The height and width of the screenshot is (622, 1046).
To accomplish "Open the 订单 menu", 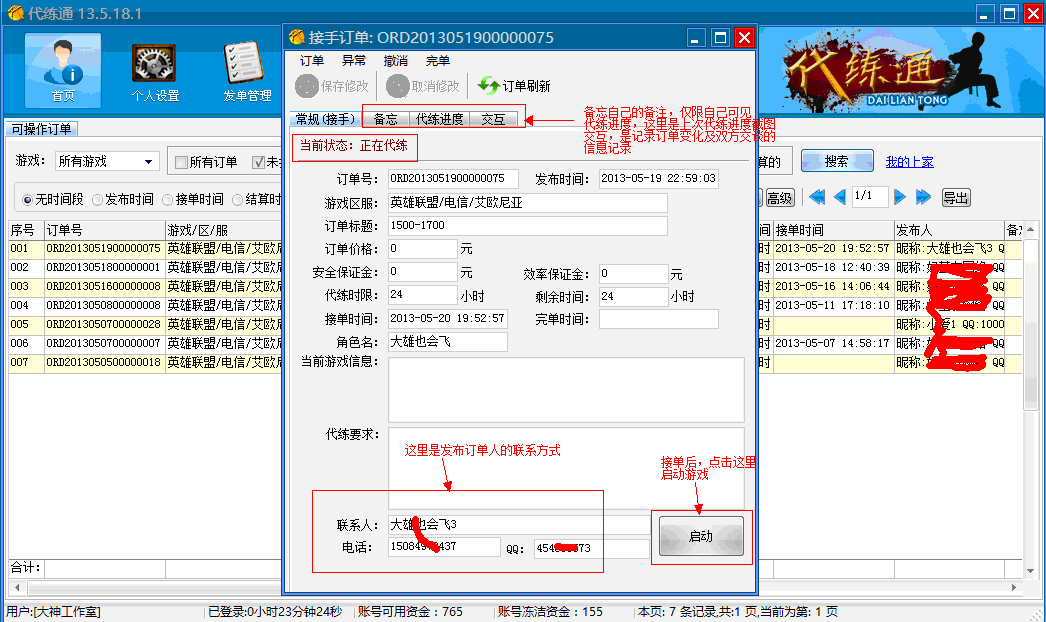I will click(311, 60).
